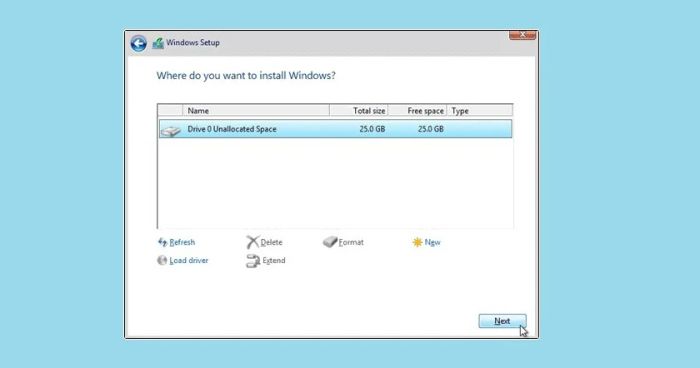The width and height of the screenshot is (700, 368).
Task: Select Drive 0 Unallocated Space row
Action: click(335, 129)
